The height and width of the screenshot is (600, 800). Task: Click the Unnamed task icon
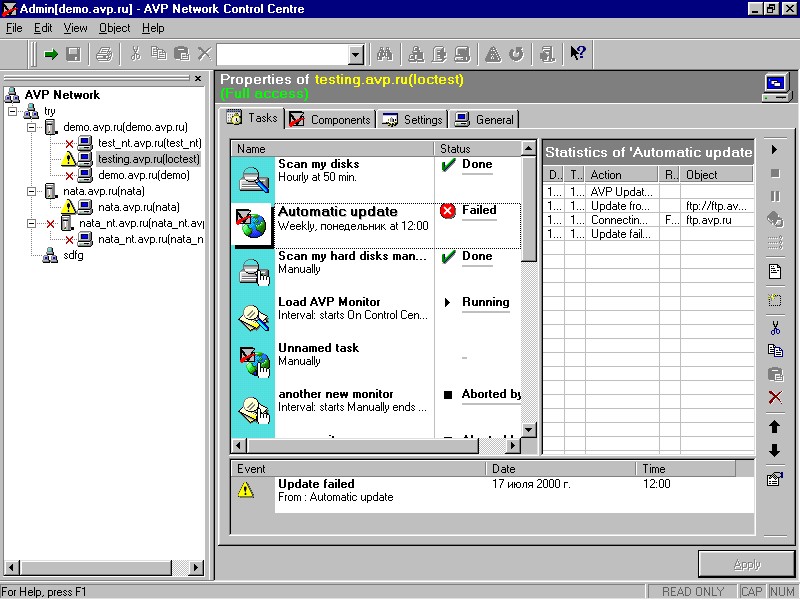pos(255,362)
